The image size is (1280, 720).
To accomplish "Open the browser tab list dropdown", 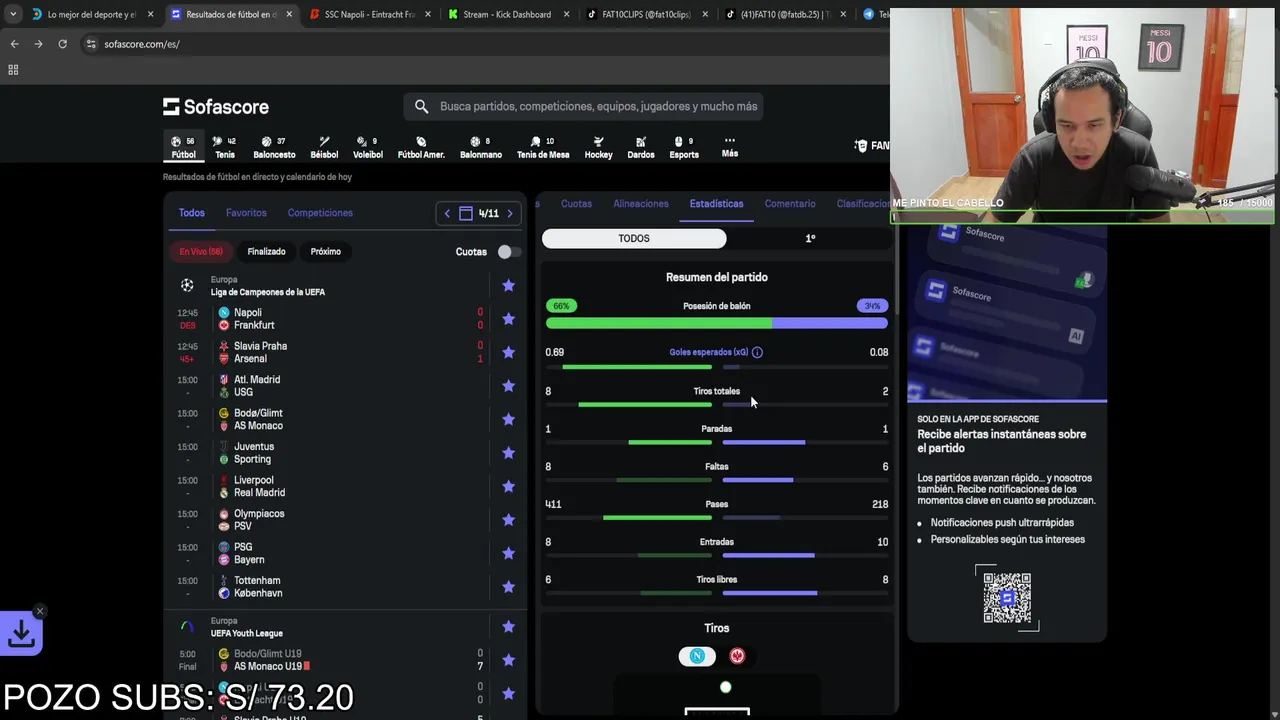I will 13,14.
